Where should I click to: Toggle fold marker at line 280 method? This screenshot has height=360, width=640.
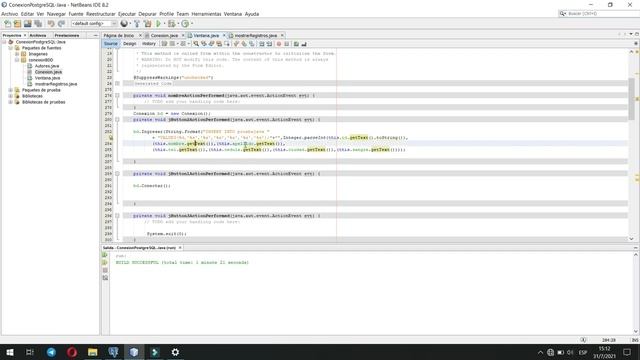point(117,120)
